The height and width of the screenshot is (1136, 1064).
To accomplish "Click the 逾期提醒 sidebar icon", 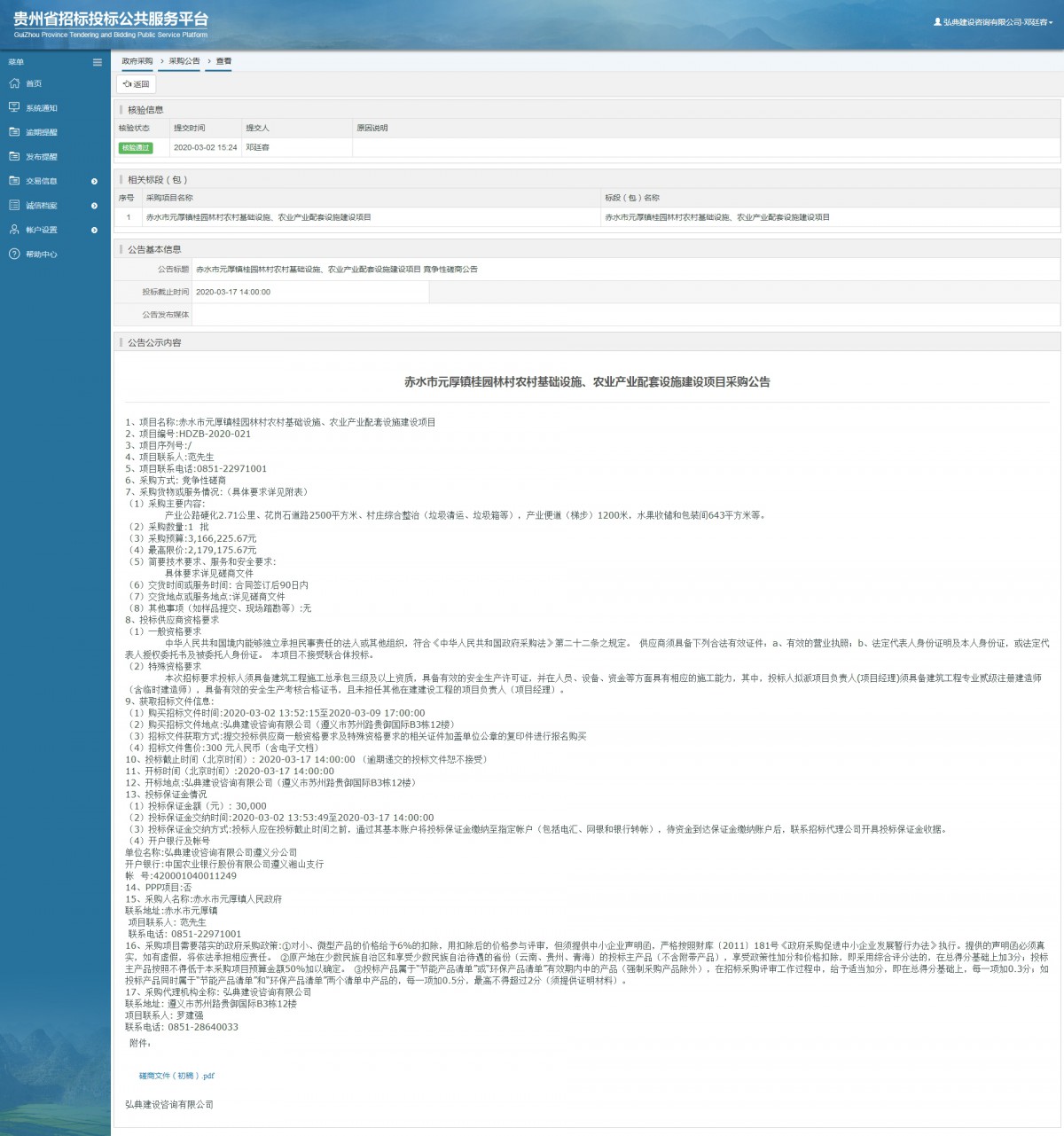I will (14, 132).
